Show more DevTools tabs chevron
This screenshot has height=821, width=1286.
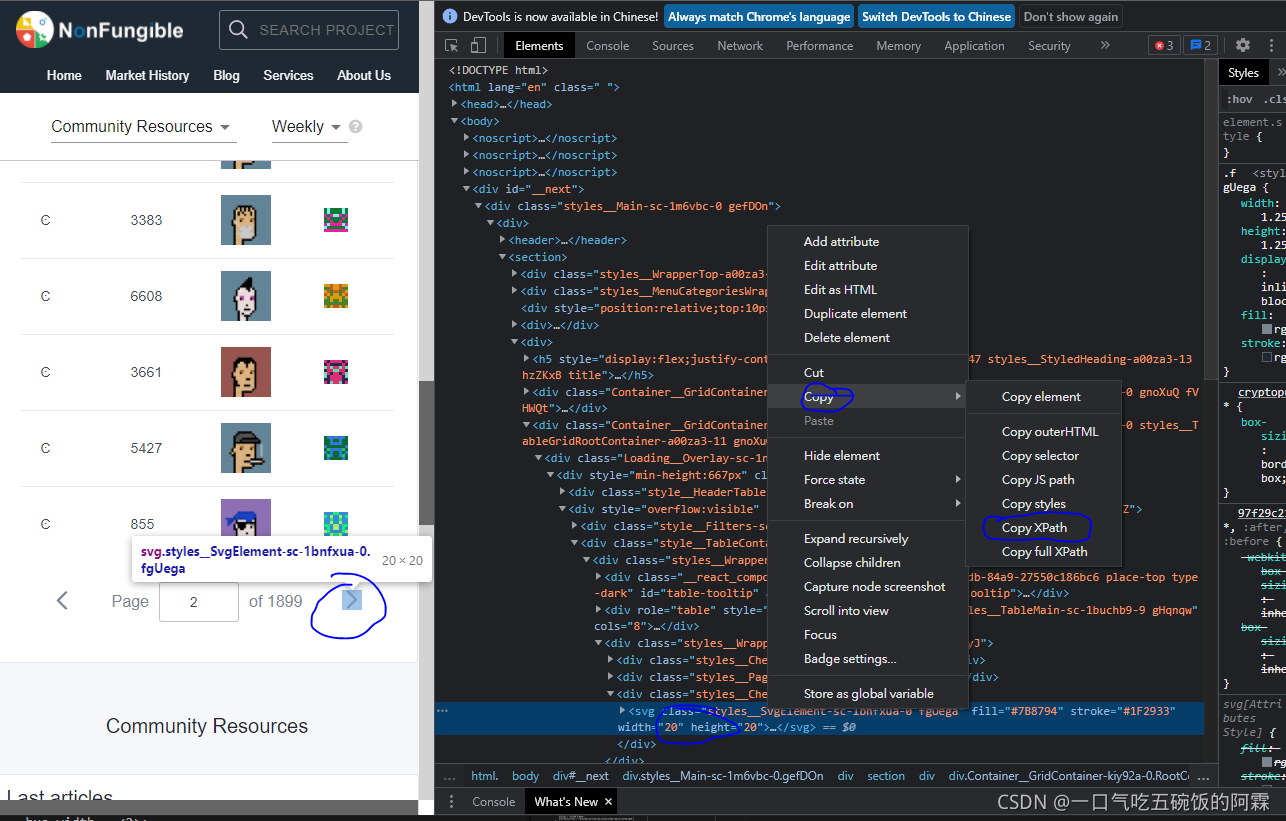[1105, 45]
